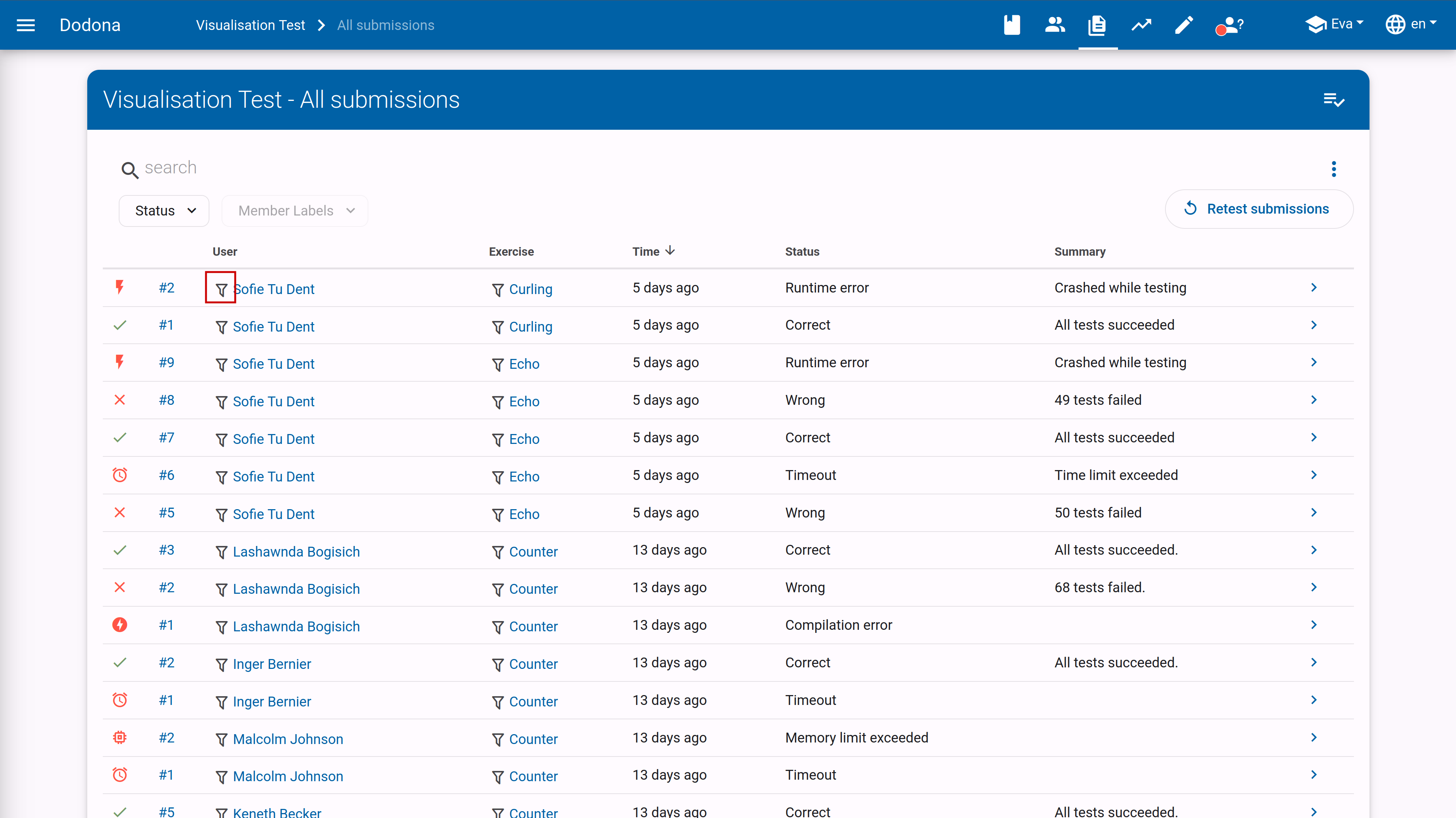Open details arrow for 50 tests failed row
Image resolution: width=1456 pixels, height=818 pixels.
(x=1314, y=512)
